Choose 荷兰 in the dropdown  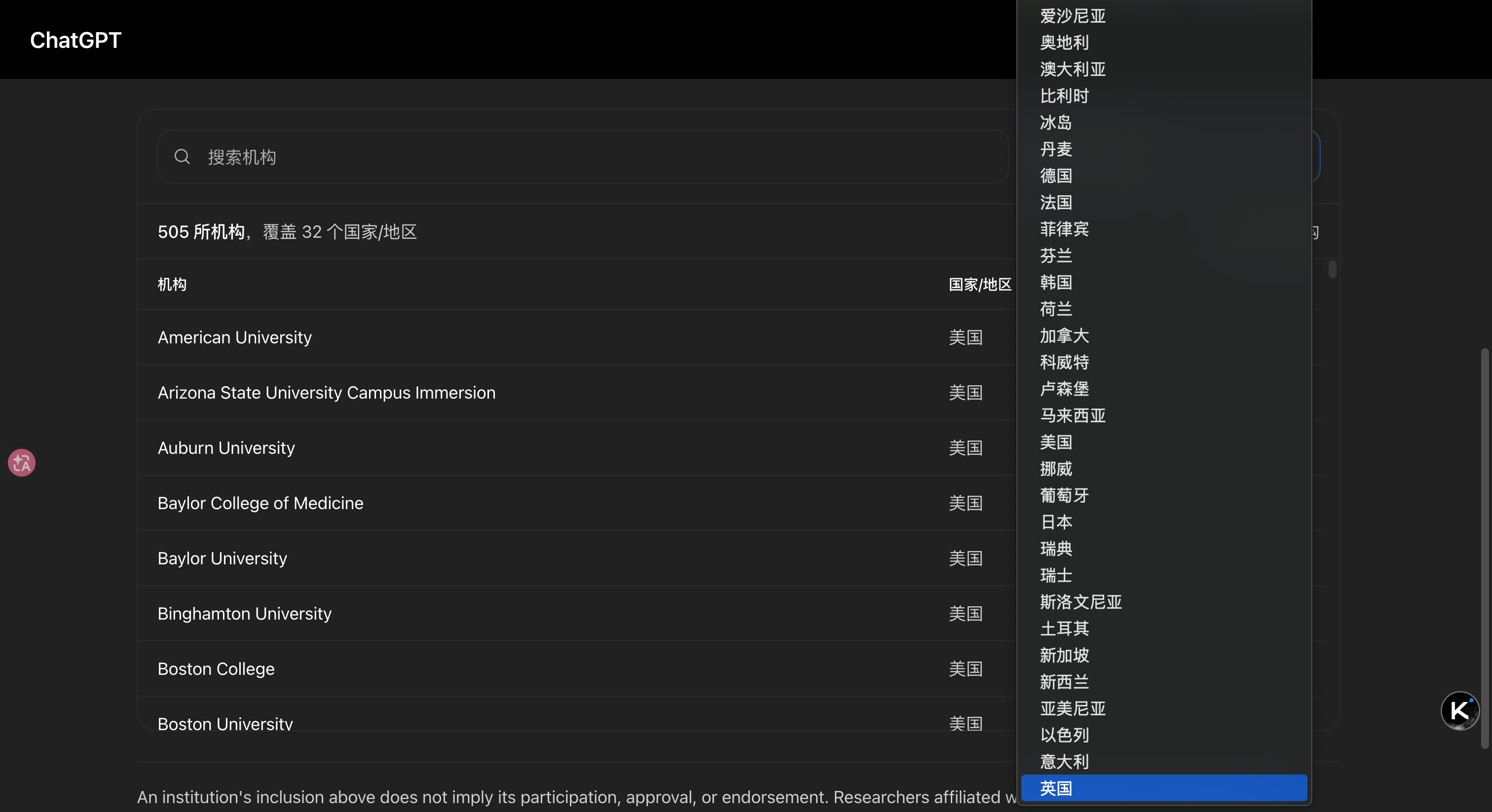tap(1164, 309)
